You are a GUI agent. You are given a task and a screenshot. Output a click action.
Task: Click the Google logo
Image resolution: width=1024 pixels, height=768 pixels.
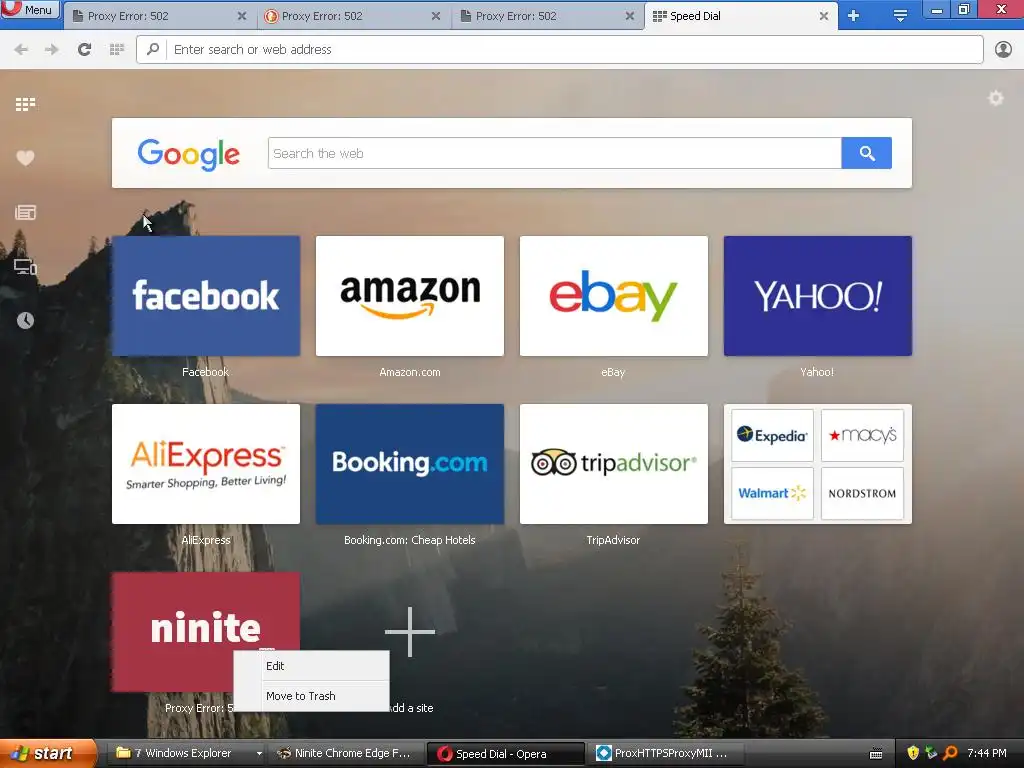pyautogui.click(x=189, y=154)
